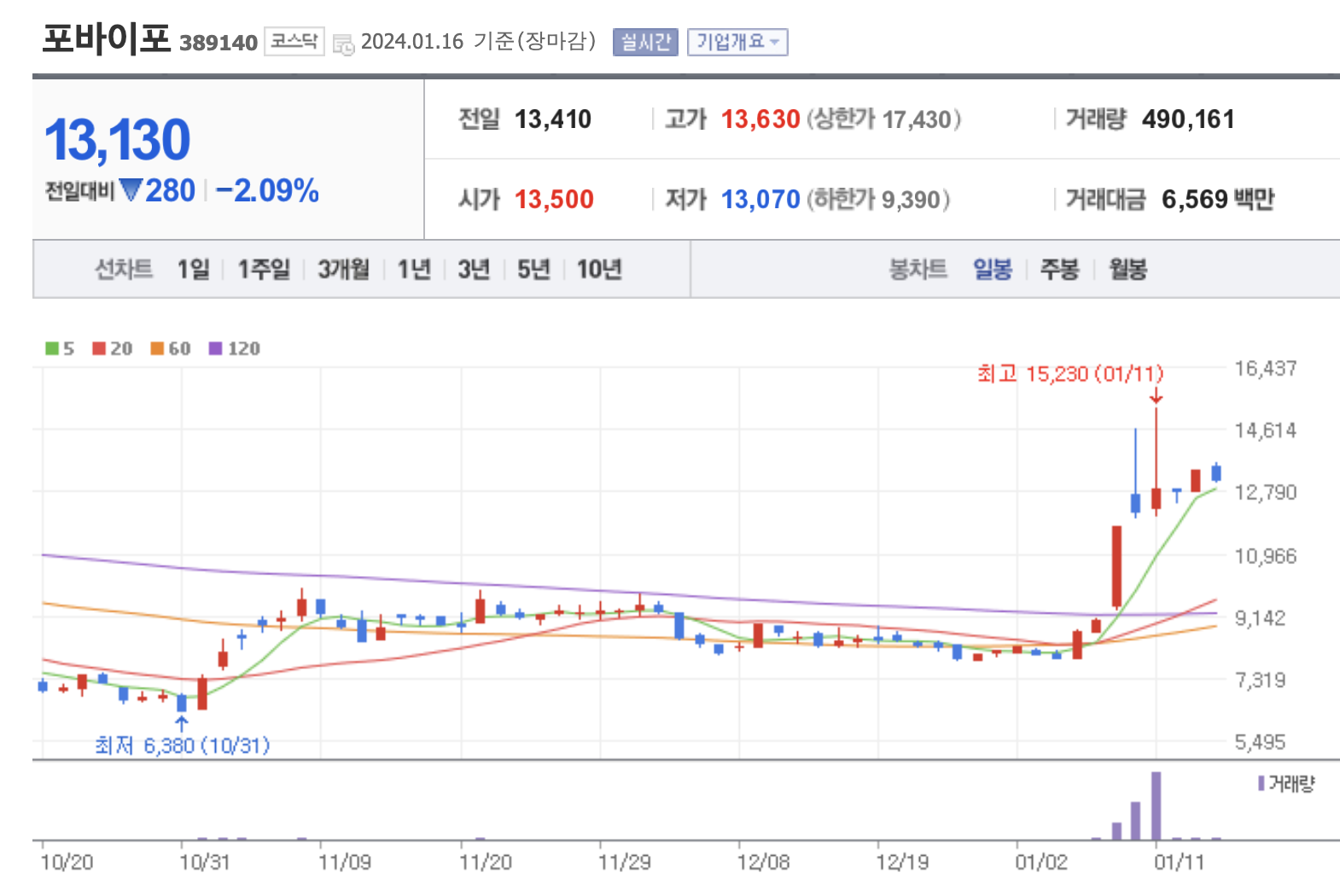Click the red 20-day moving average swatch

pos(99,348)
